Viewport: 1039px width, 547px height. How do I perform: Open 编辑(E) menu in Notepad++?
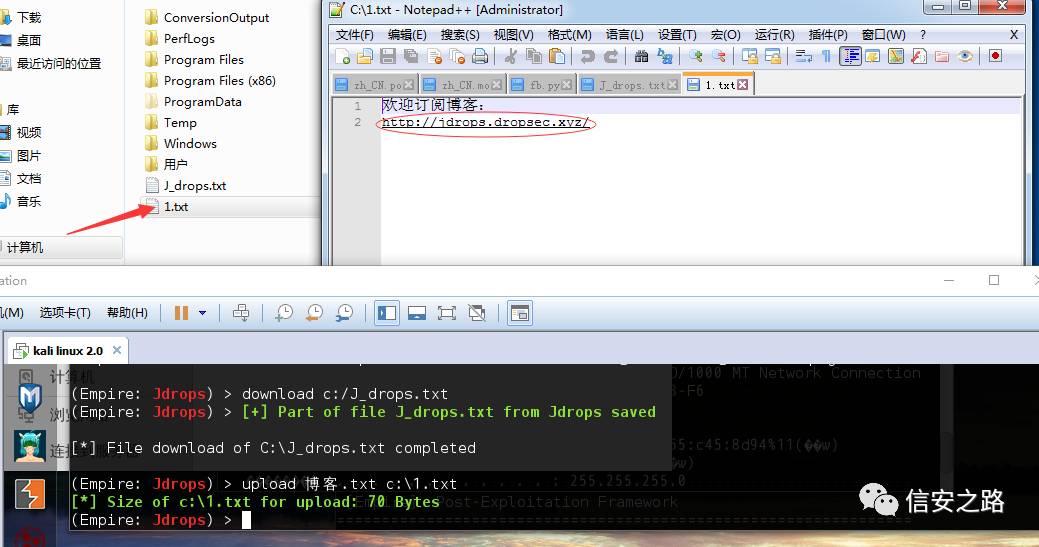[407, 34]
